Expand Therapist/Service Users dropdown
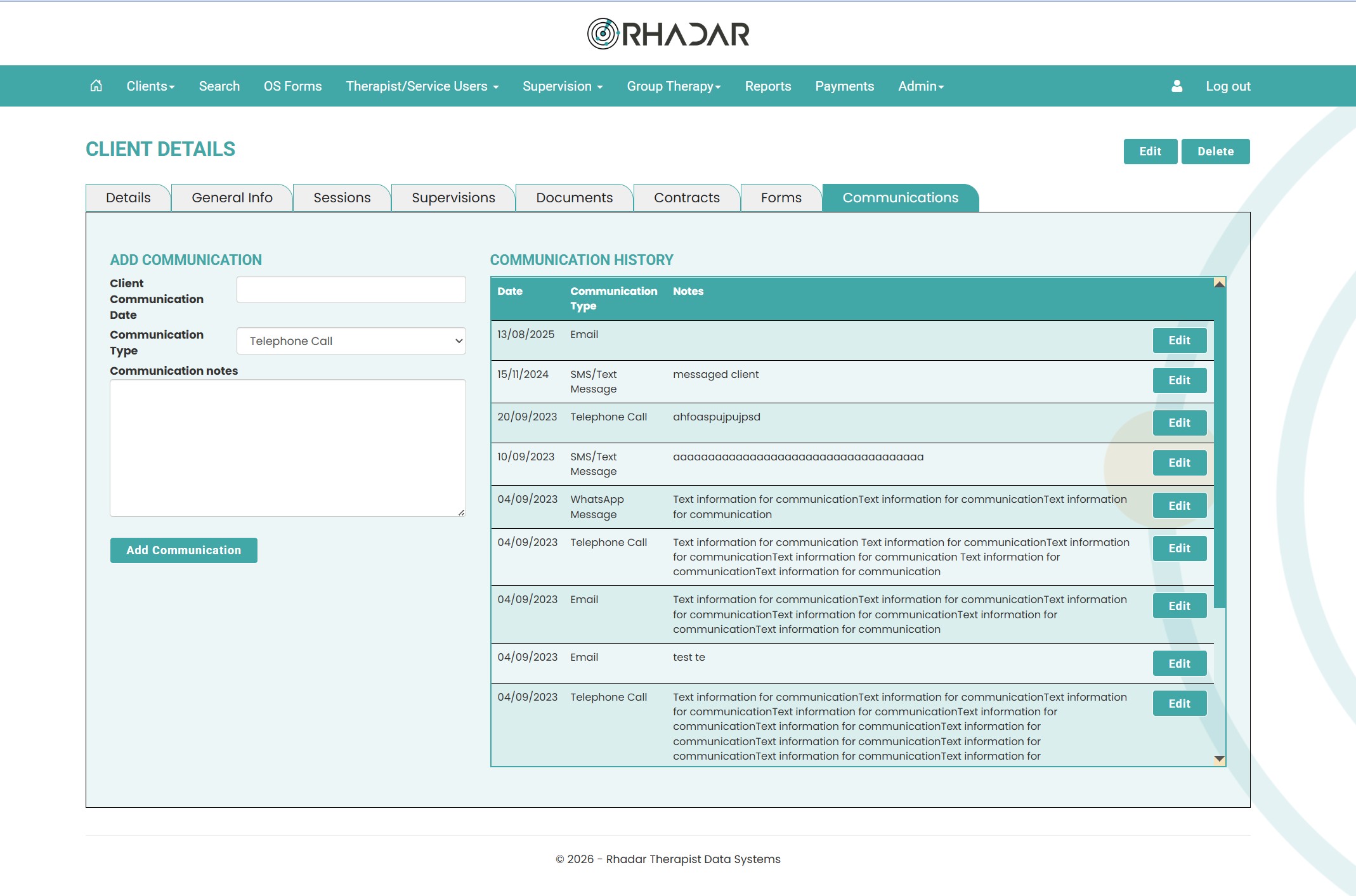The image size is (1356, 896). pyautogui.click(x=422, y=86)
